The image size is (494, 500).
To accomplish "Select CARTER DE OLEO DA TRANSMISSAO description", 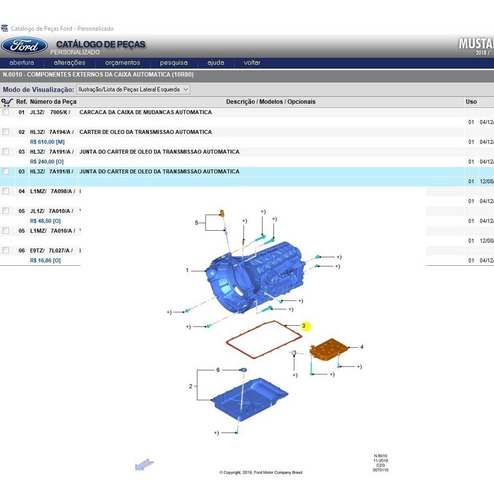I will click(x=145, y=132).
